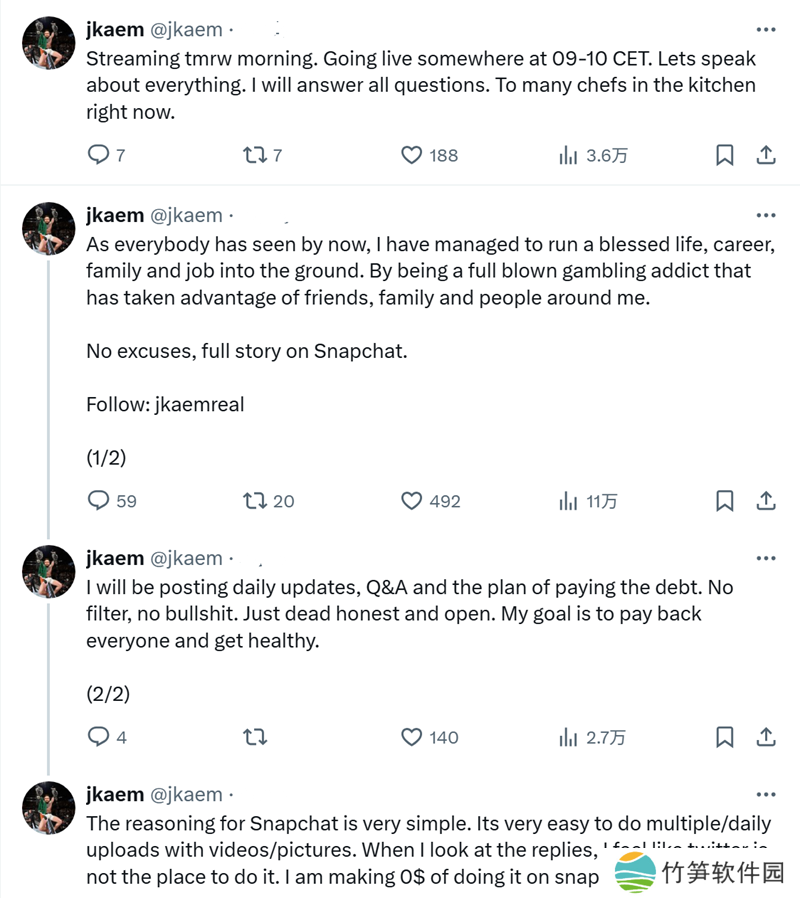View analytics of the (1/2) tweet
The height and width of the screenshot is (898, 800).
tap(569, 501)
